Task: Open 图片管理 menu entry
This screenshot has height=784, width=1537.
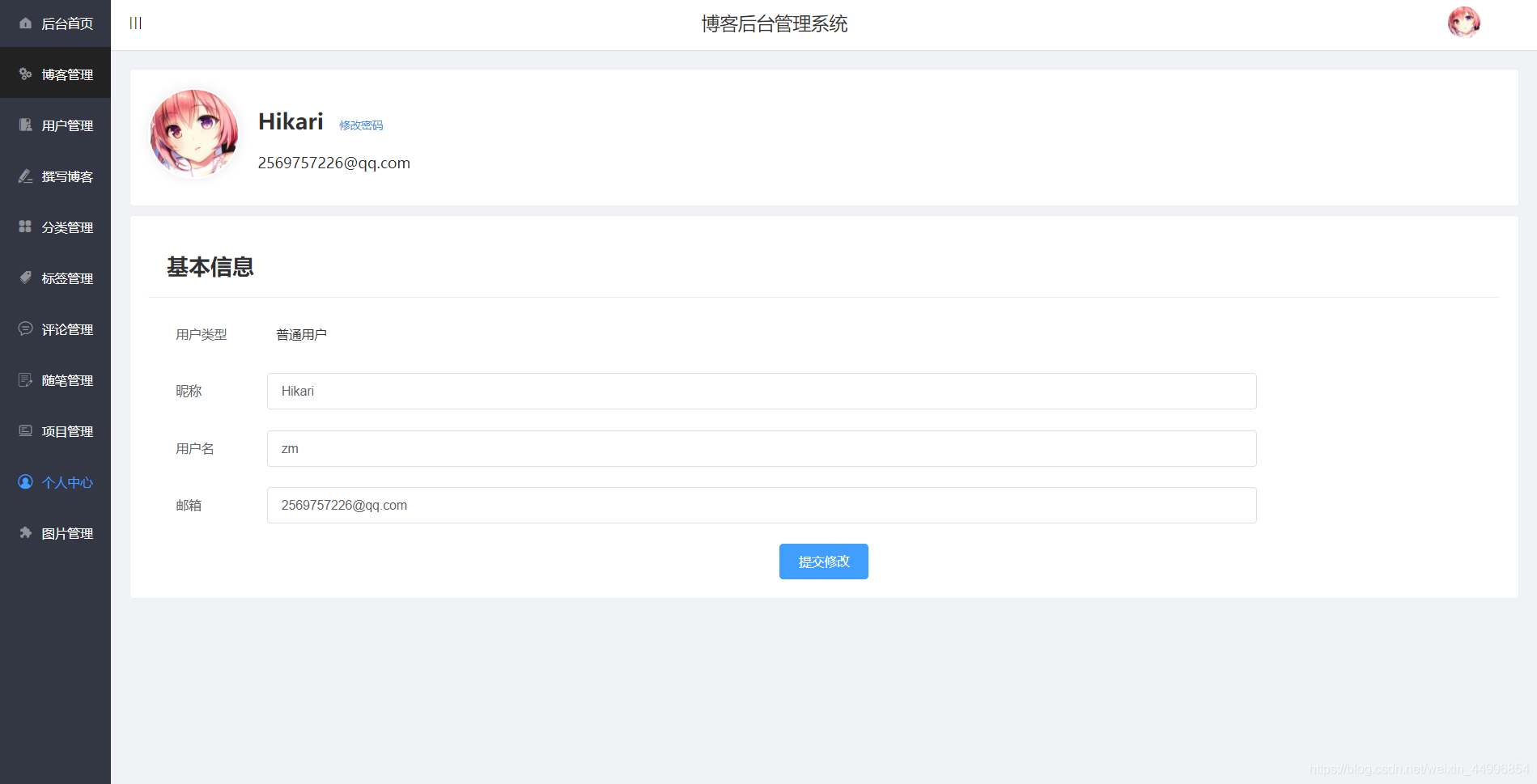Action: coord(55,532)
